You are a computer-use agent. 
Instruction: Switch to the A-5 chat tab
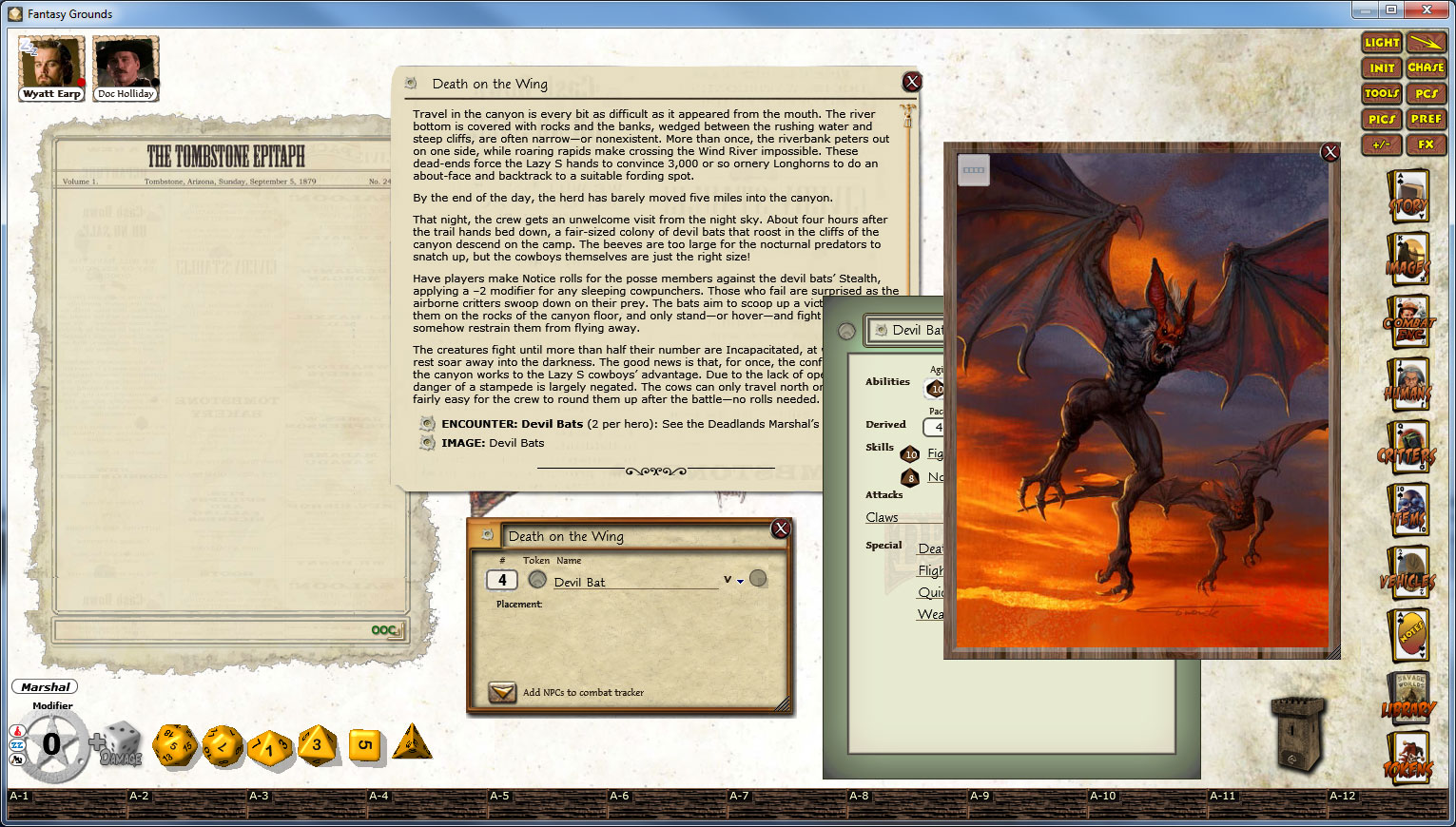point(498,795)
